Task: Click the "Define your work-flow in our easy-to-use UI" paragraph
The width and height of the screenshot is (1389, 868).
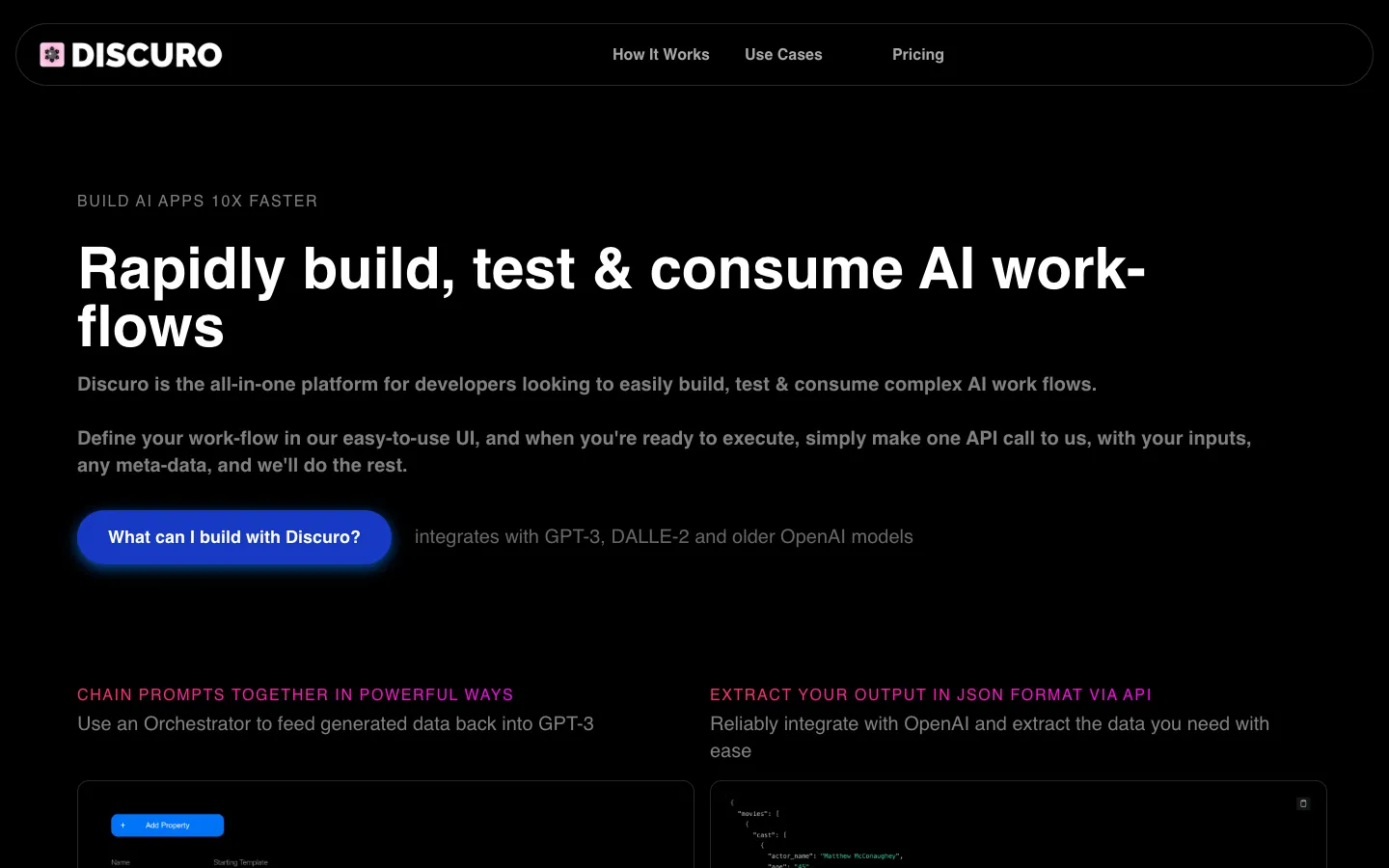Action: pos(664,451)
